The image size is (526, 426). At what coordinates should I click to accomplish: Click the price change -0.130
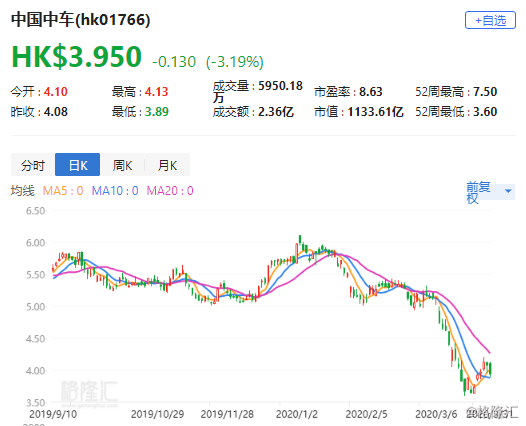(174, 62)
